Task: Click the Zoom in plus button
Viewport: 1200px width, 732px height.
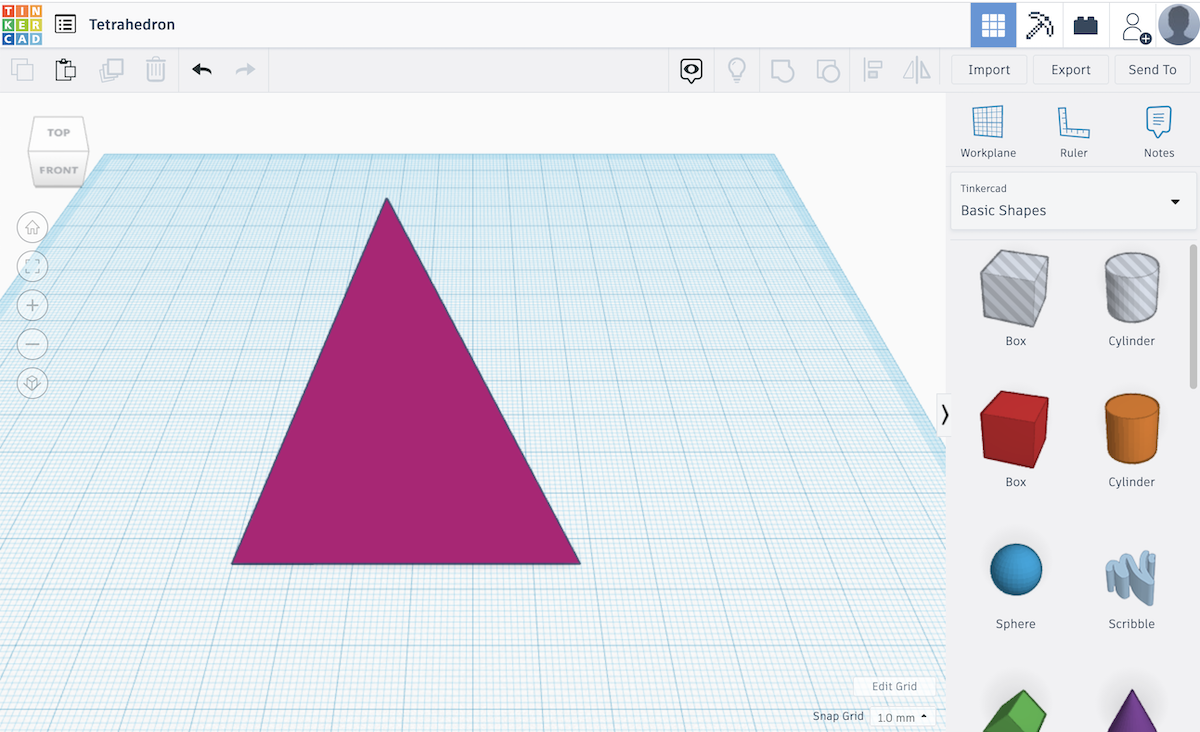Action: point(32,305)
